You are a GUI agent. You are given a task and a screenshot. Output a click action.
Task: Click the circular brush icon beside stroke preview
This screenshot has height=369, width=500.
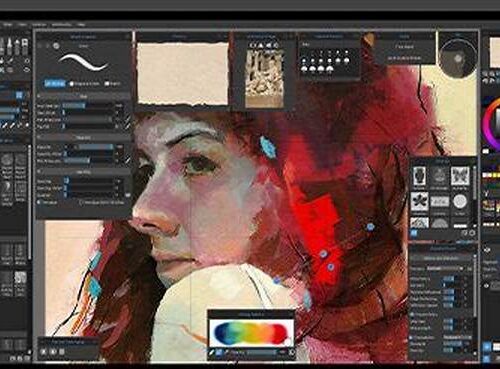pos(56,46)
